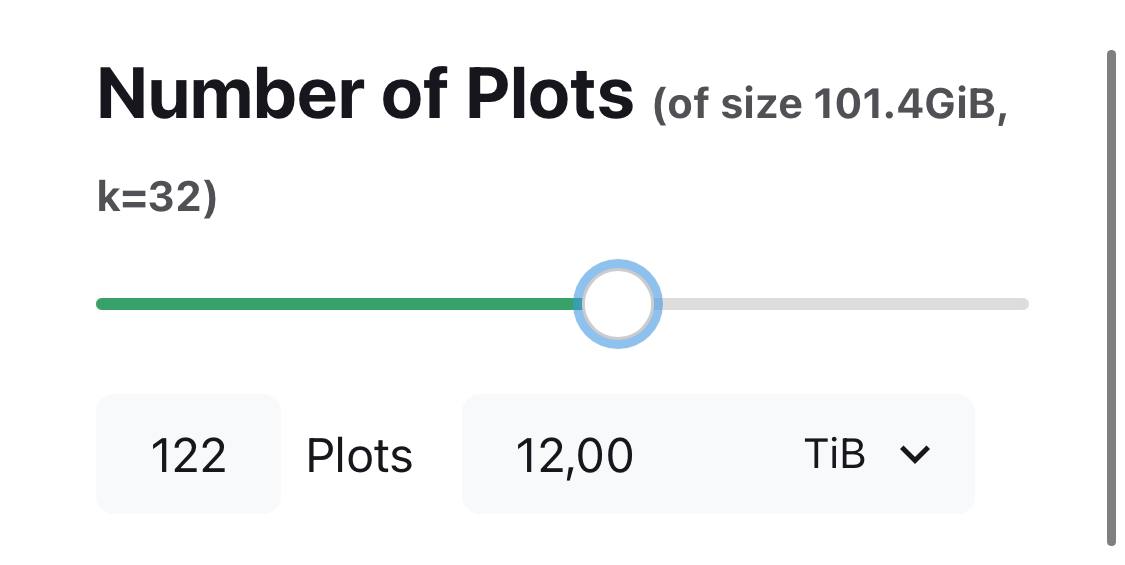Click the "k=32)" text line
This screenshot has width=1125, height=565.
pos(157,197)
